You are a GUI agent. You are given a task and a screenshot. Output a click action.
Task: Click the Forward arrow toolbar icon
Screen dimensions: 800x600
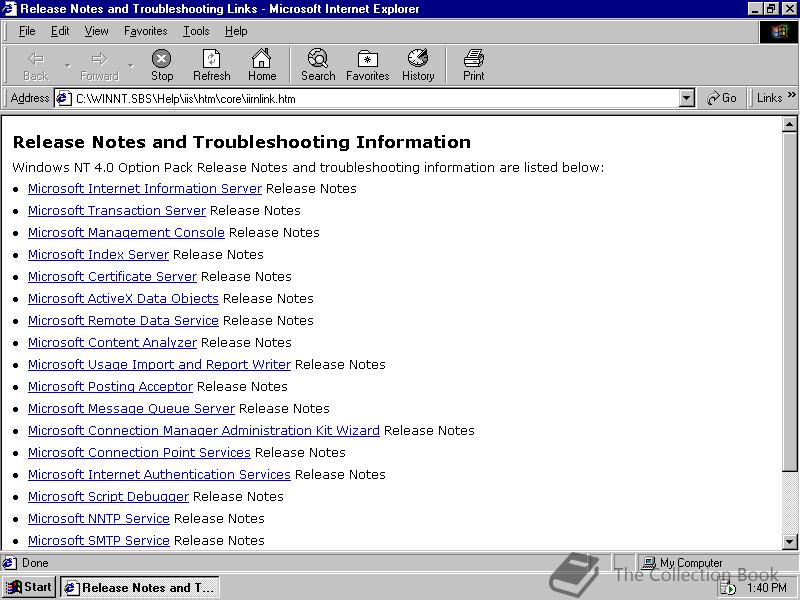99,59
